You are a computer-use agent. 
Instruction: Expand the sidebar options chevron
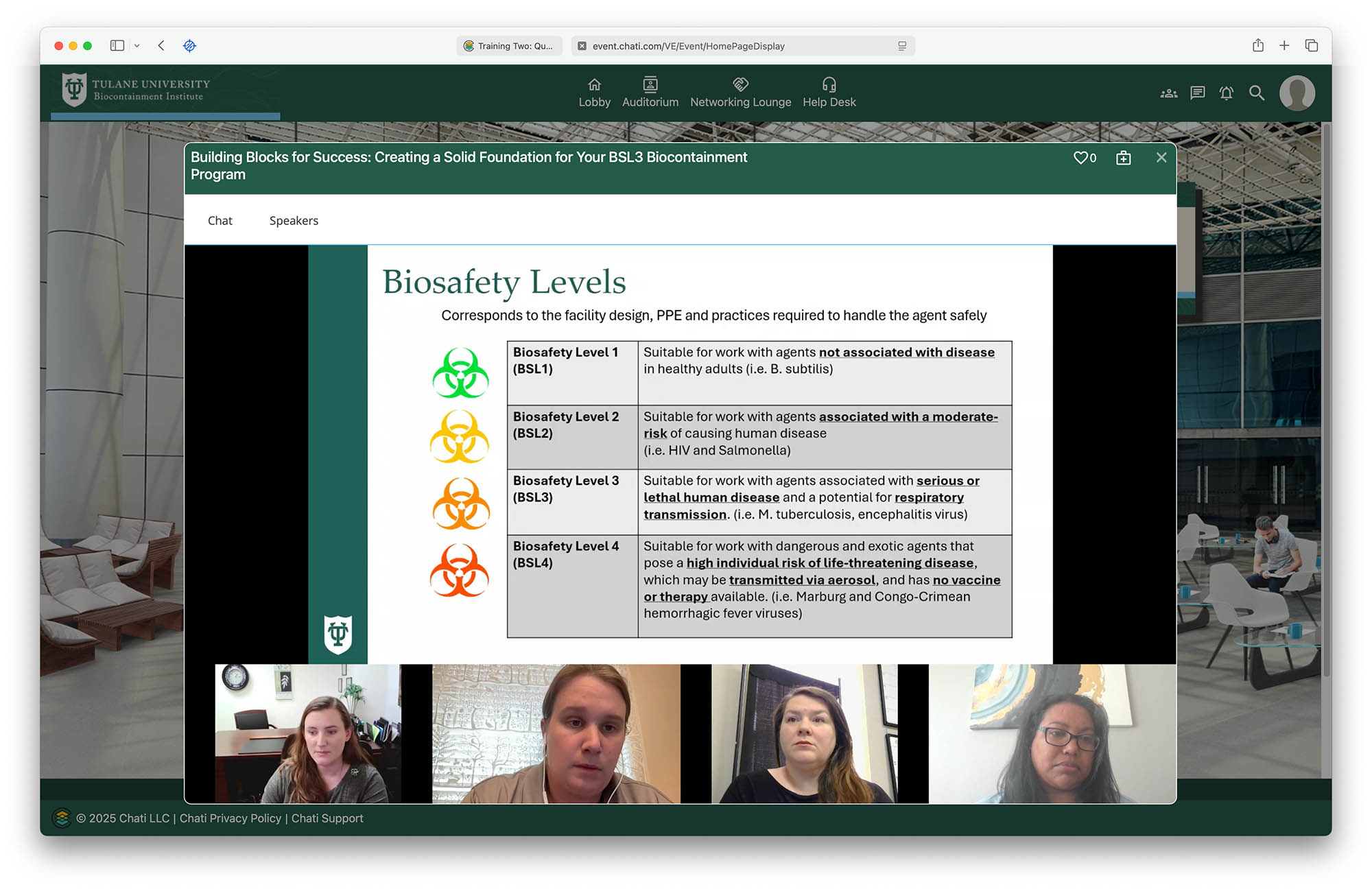click(137, 46)
